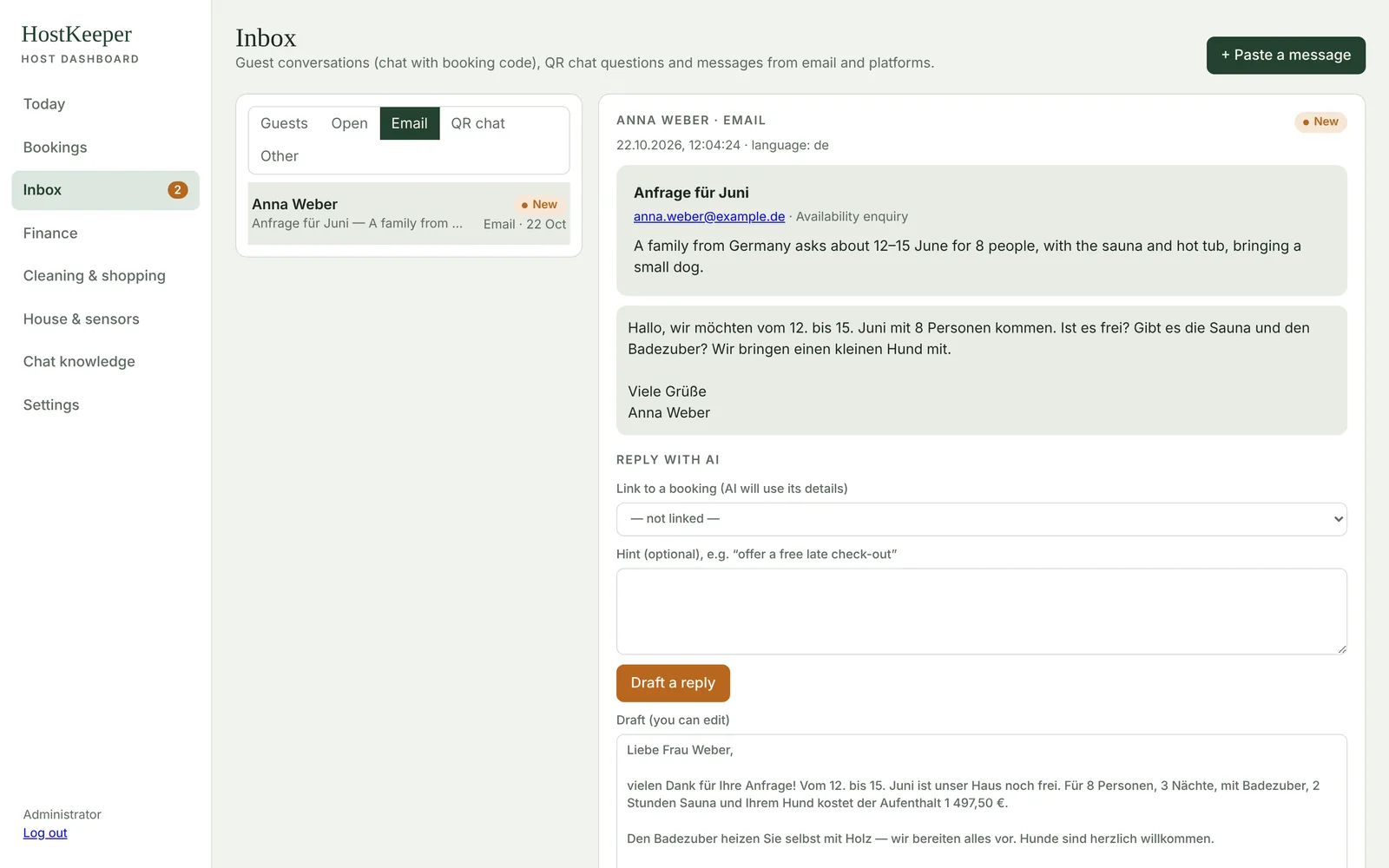Open the Finance section

click(x=50, y=233)
